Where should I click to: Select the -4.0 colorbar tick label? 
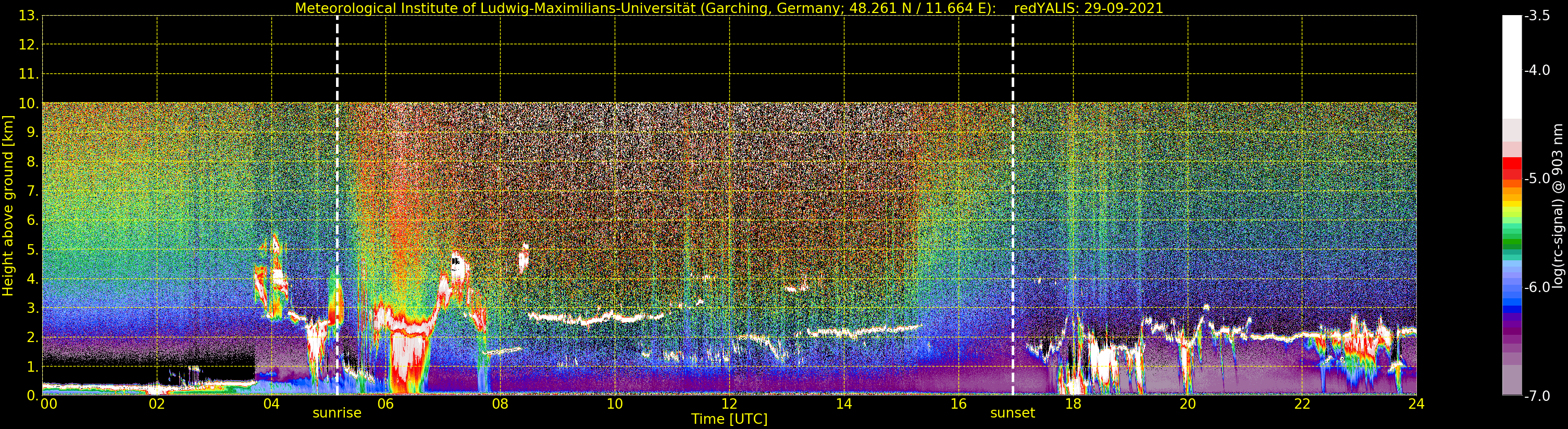1537,70
